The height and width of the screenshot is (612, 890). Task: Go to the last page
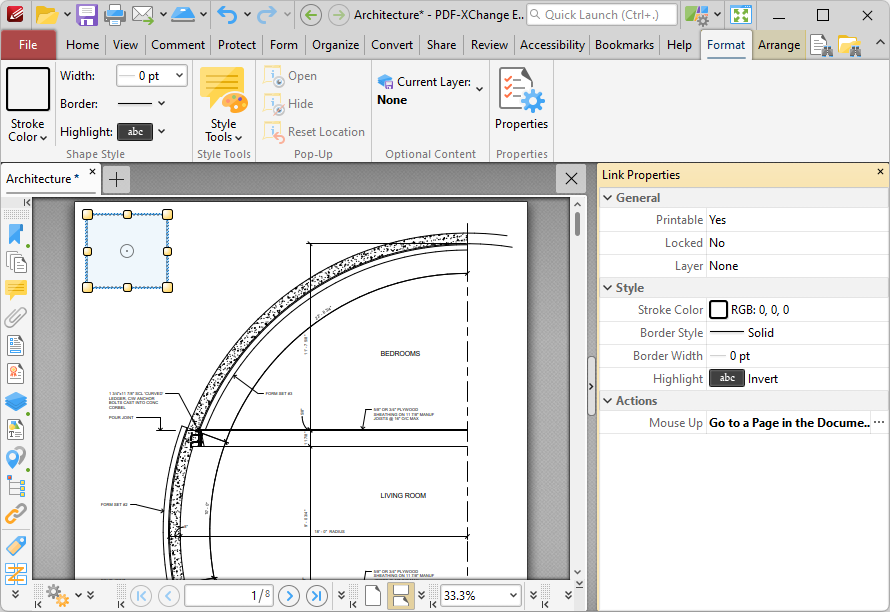(317, 596)
